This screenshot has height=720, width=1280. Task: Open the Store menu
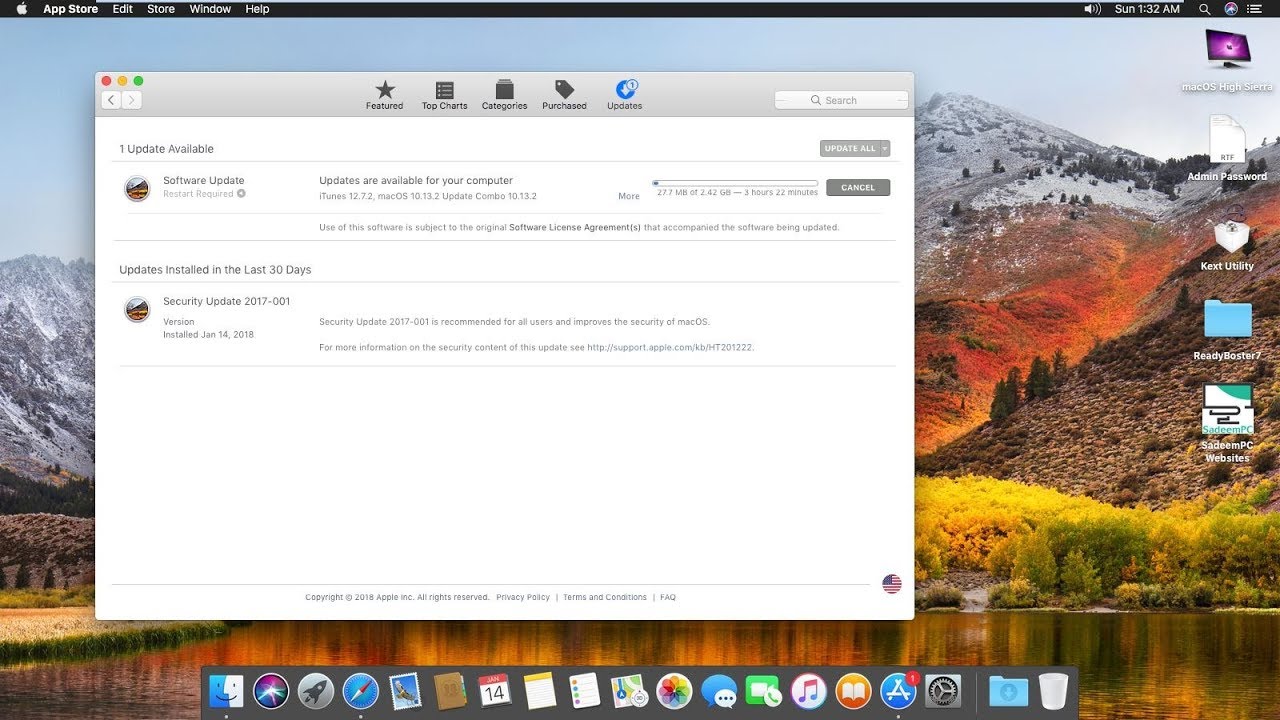tap(161, 9)
